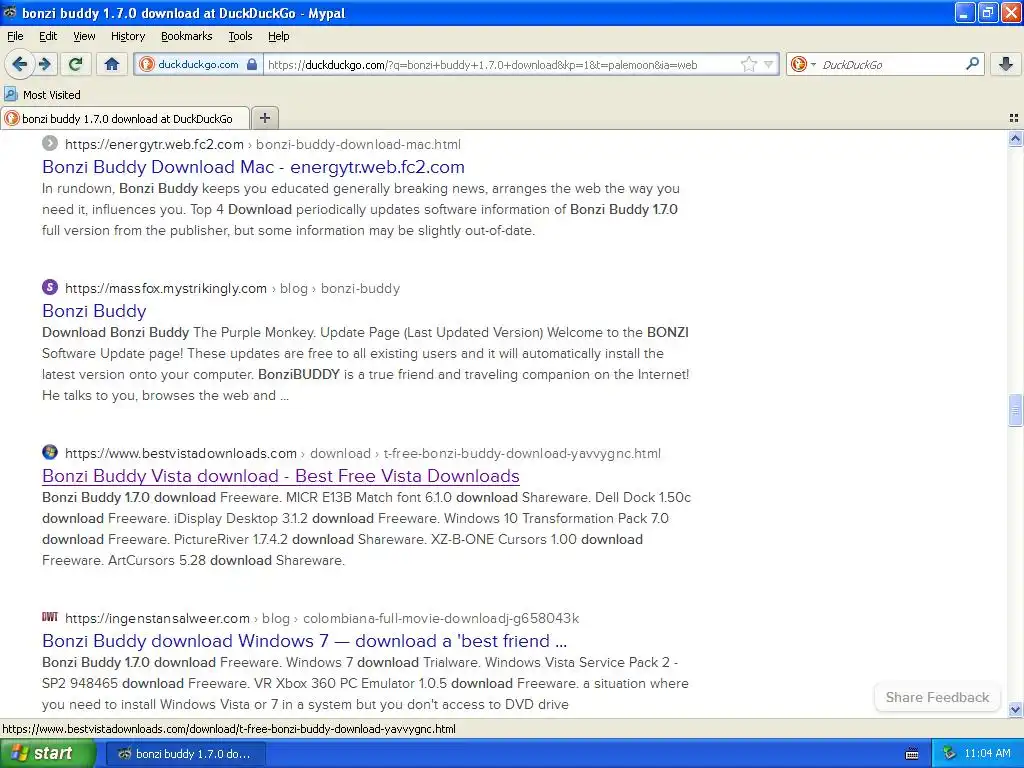This screenshot has height=768, width=1024.
Task: Click the padlock security icon
Action: pos(252,64)
